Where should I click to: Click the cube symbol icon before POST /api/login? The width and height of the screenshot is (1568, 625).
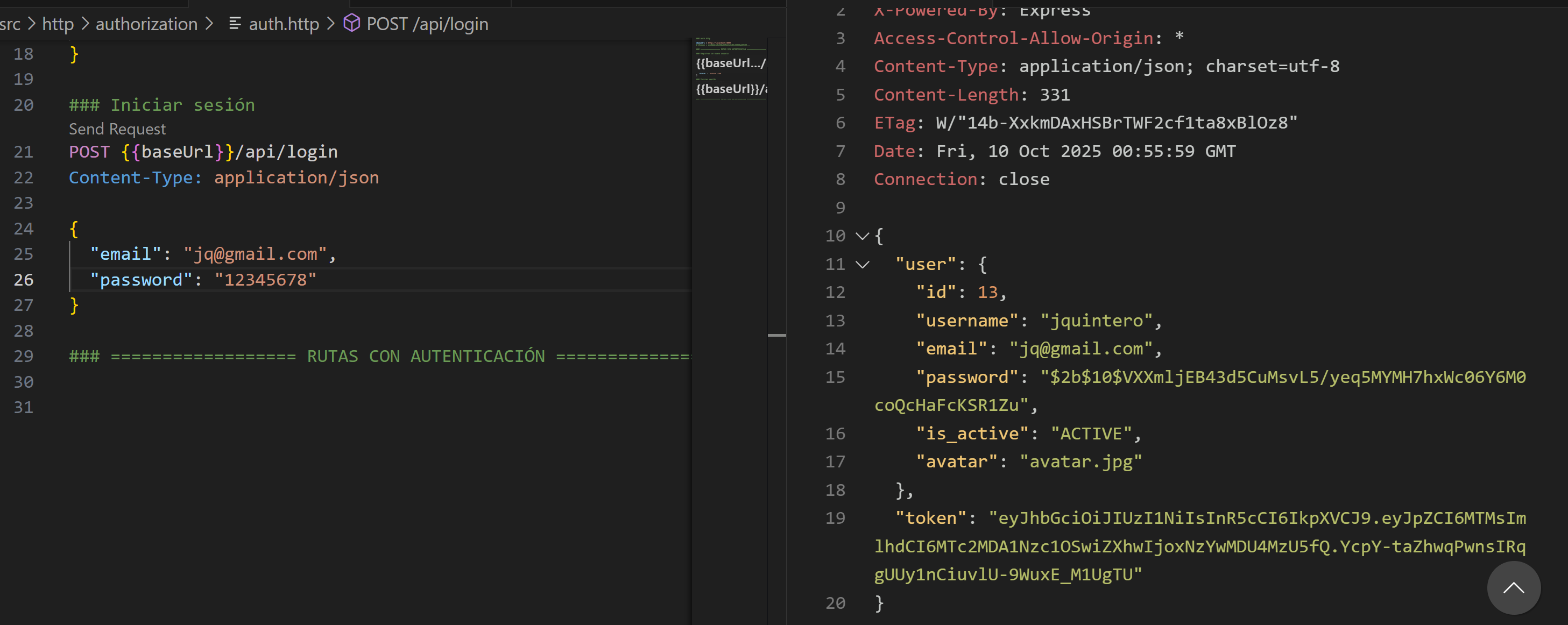click(351, 24)
